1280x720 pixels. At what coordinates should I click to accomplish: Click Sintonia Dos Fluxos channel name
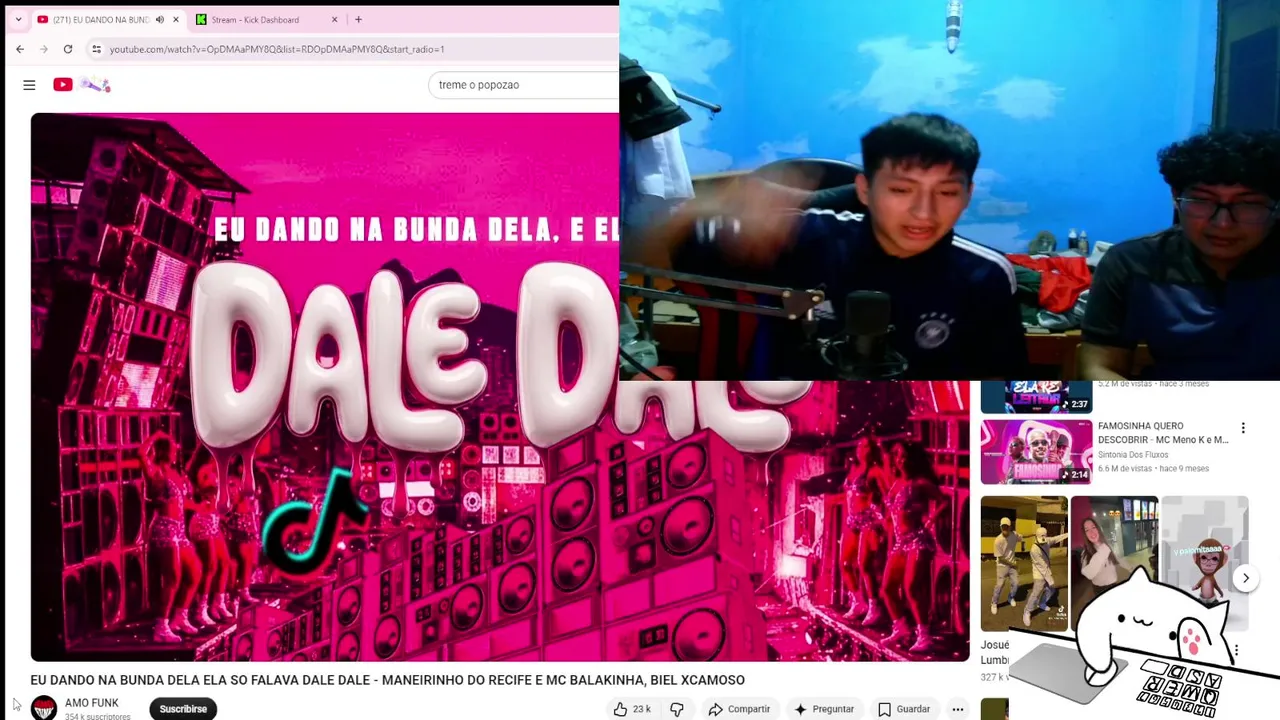click(x=1138, y=455)
